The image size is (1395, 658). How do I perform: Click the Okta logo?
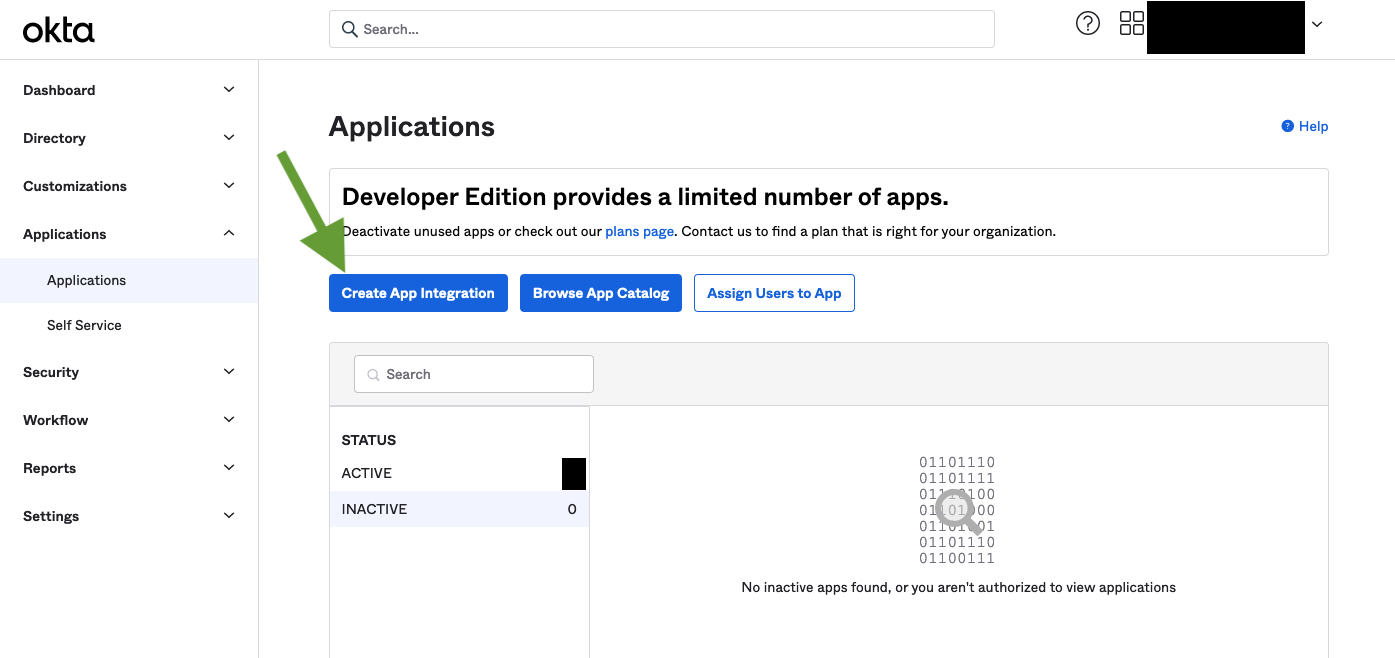tap(59, 31)
